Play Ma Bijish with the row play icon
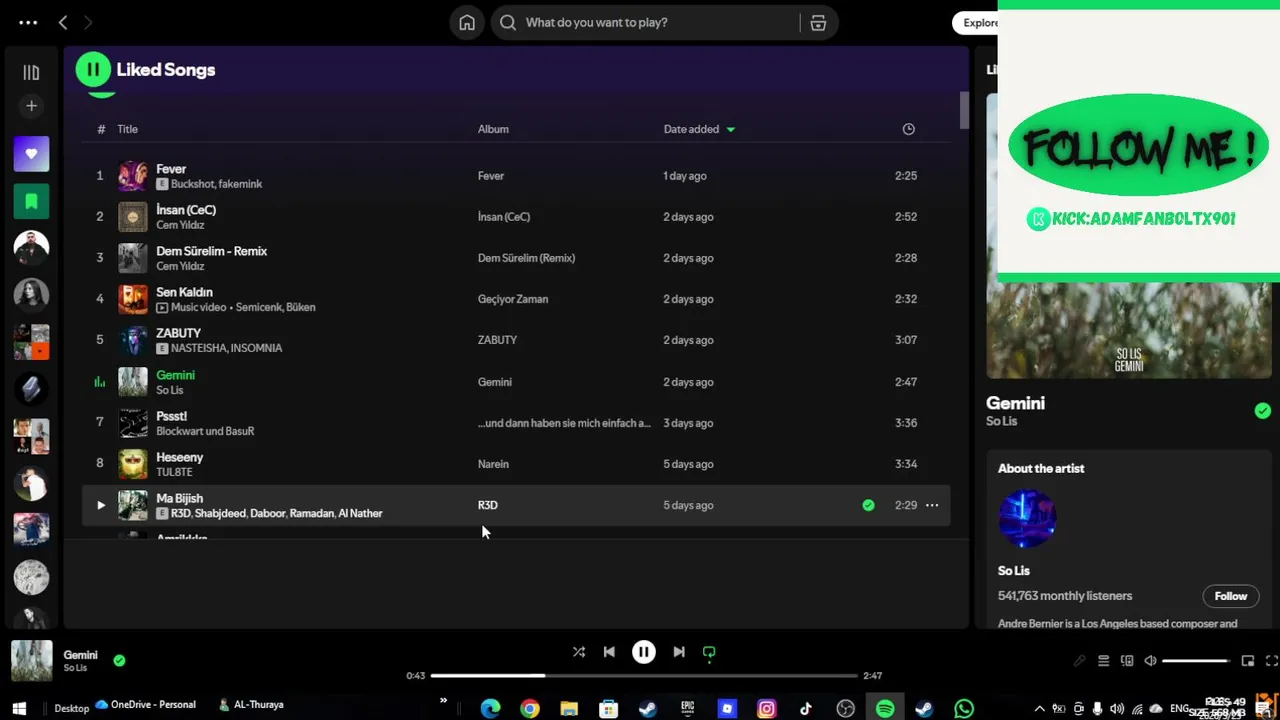 pos(100,505)
